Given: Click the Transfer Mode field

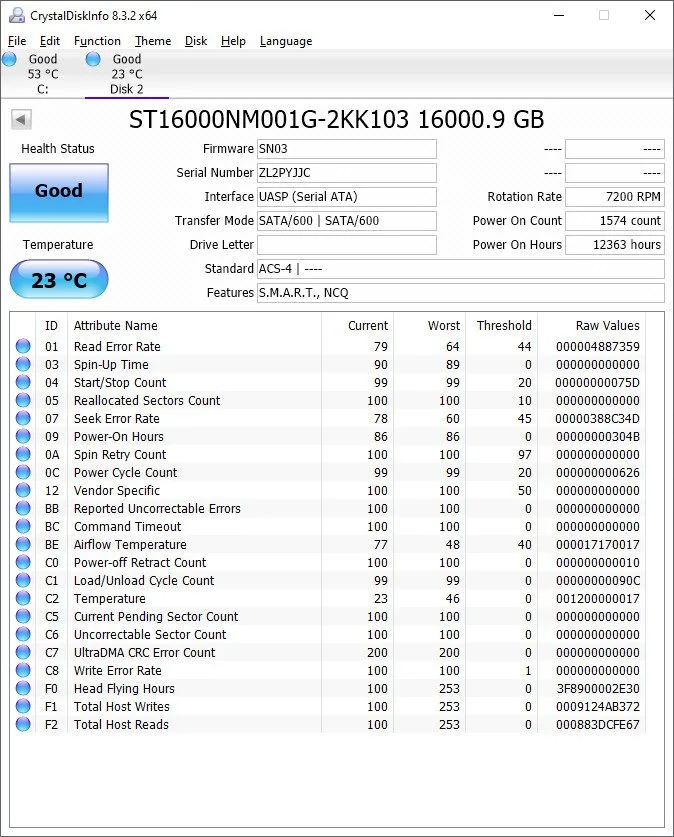Looking at the screenshot, I should pyautogui.click(x=347, y=221).
